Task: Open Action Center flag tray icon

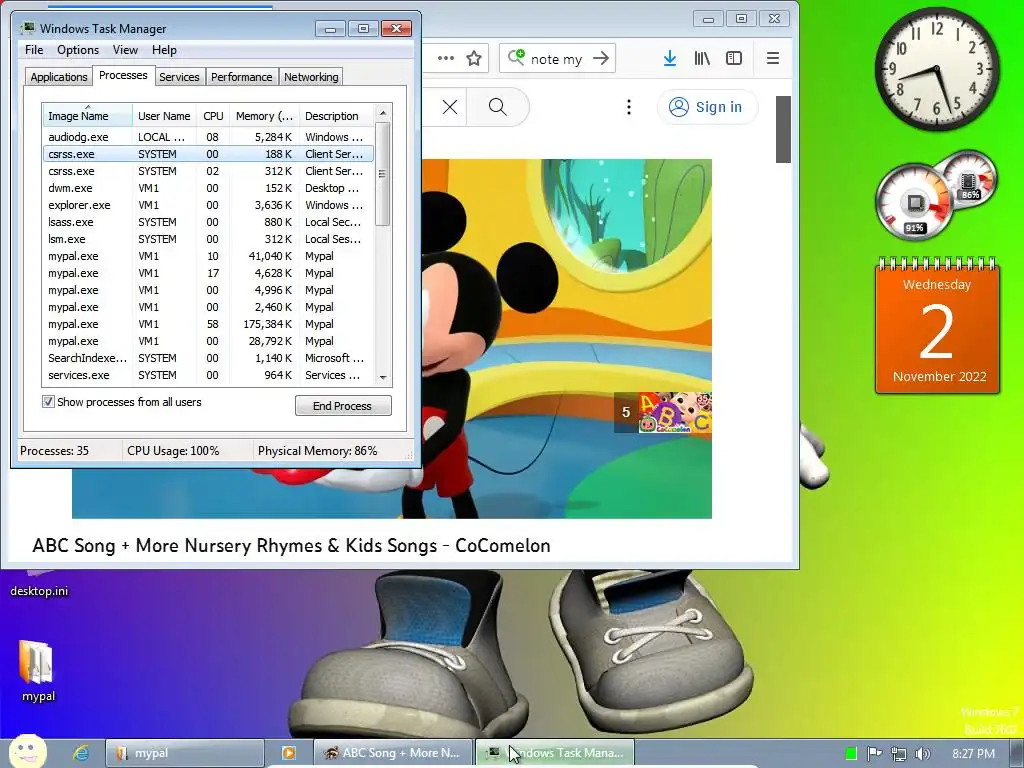Action: (x=874, y=754)
